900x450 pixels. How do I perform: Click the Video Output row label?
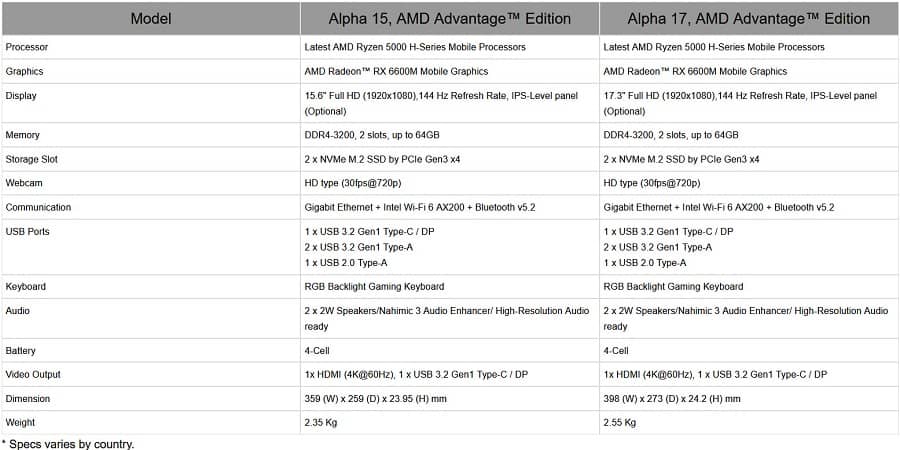pos(33,374)
